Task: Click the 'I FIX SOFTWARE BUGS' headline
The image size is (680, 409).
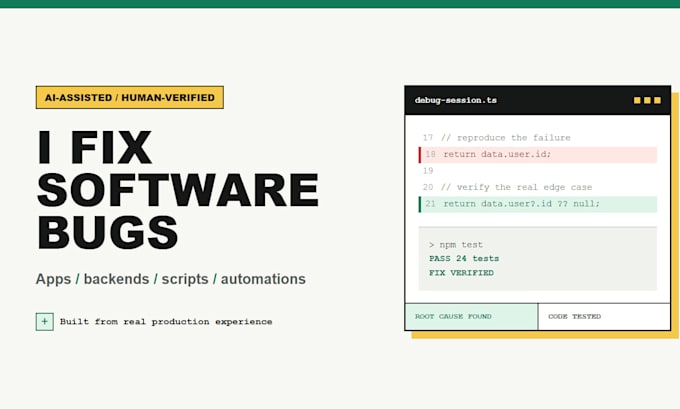Action: [x=178, y=190]
